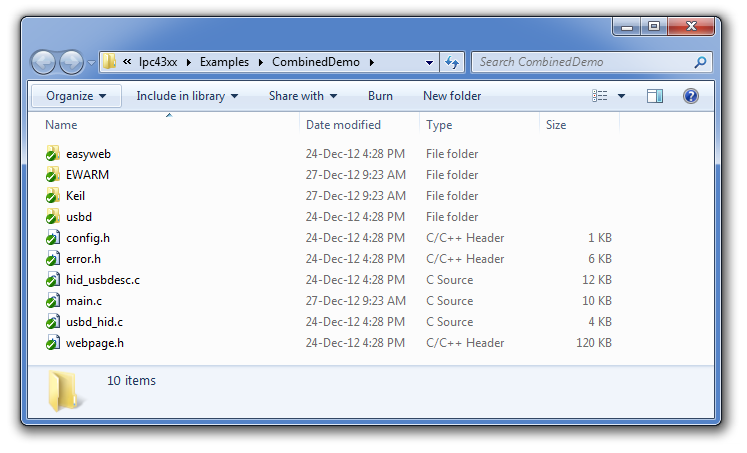
Task: Toggle the preview pane icon
Action: (655, 96)
